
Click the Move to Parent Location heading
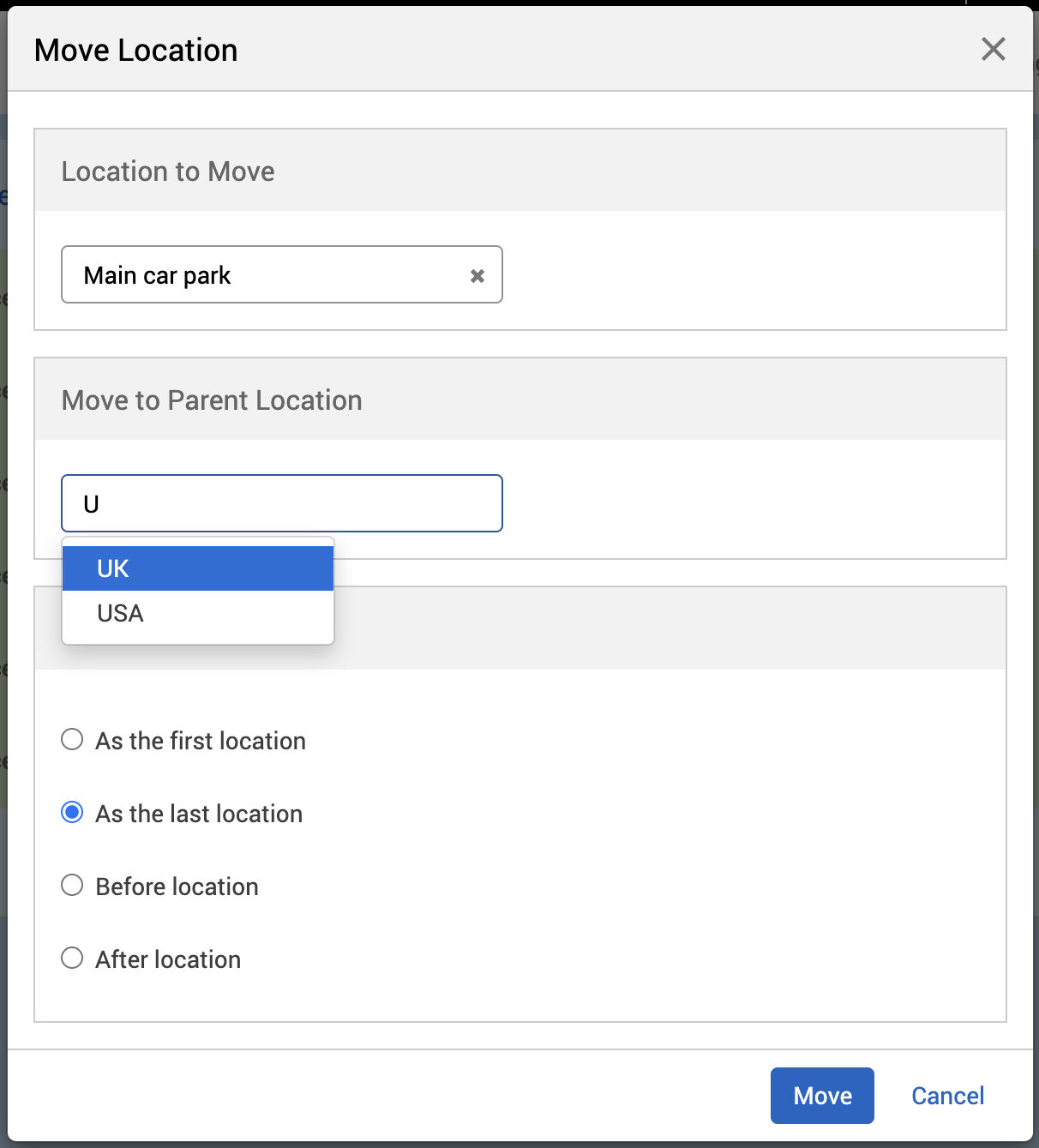212,400
